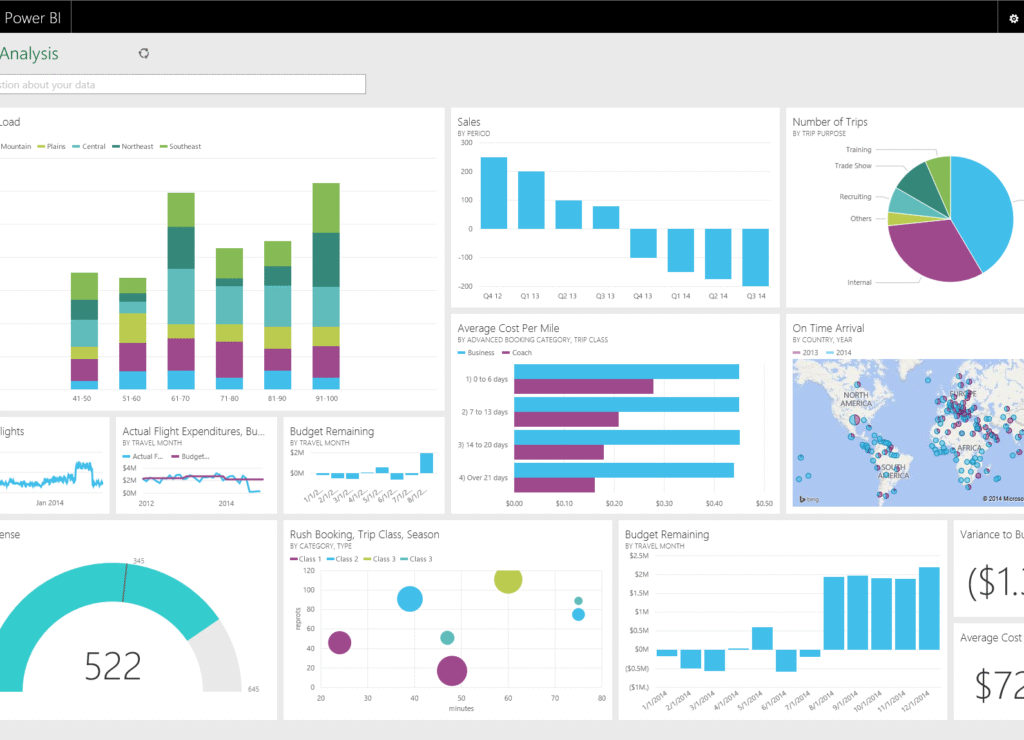This screenshot has width=1024, height=740.
Task: Open the Average Cost Per Mile title
Action: tap(508, 329)
